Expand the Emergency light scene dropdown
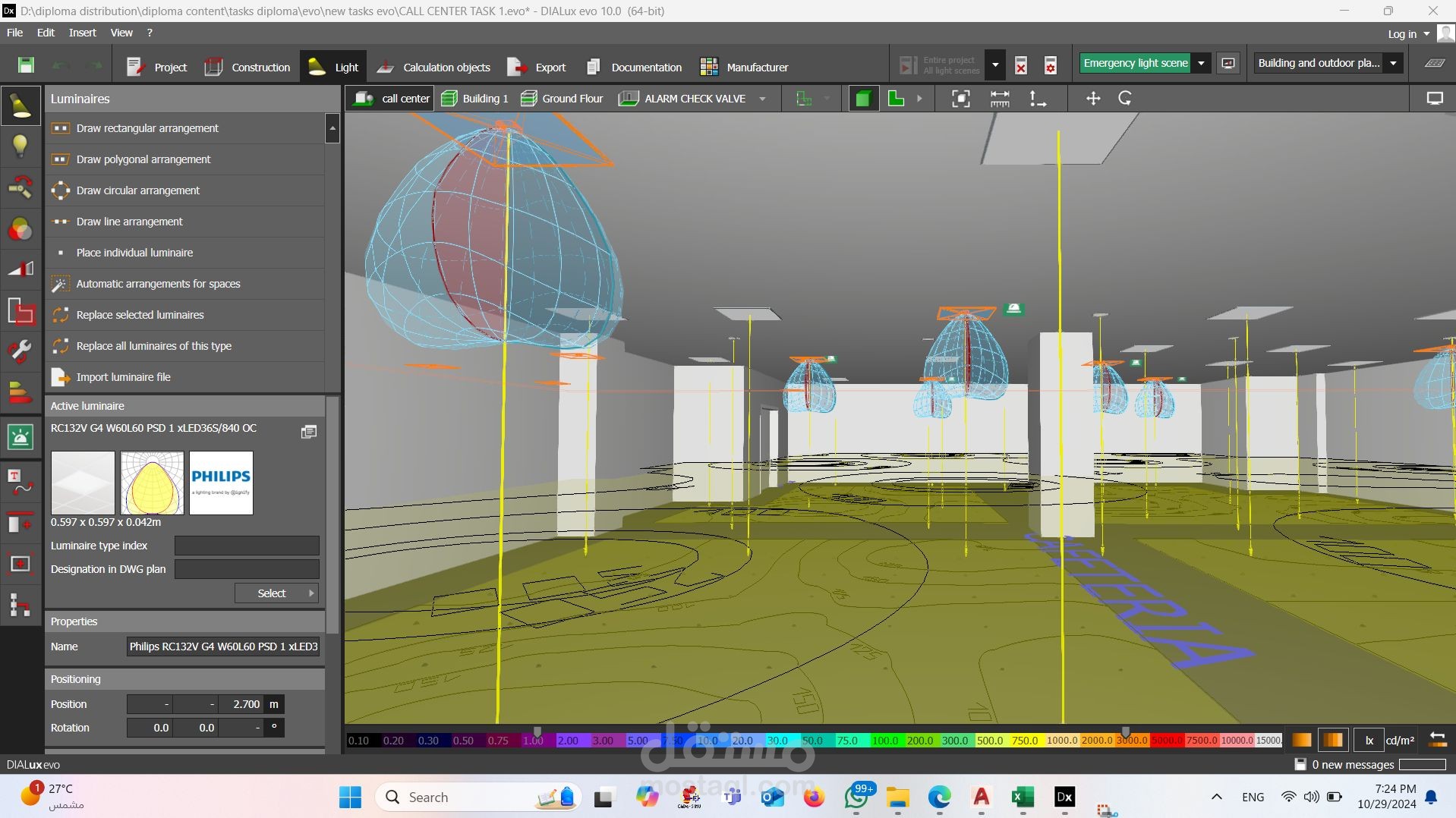 click(1201, 63)
